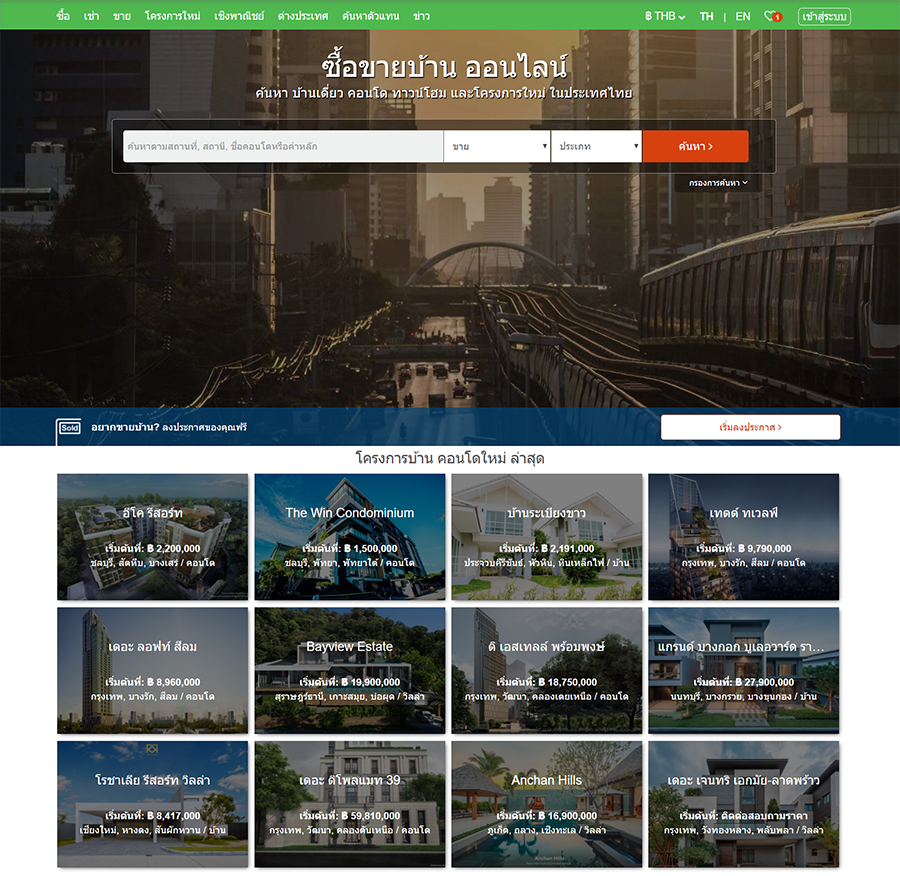The width and height of the screenshot is (900, 876).
Task: Open the ประเภท property type dropdown
Action: [x=596, y=146]
